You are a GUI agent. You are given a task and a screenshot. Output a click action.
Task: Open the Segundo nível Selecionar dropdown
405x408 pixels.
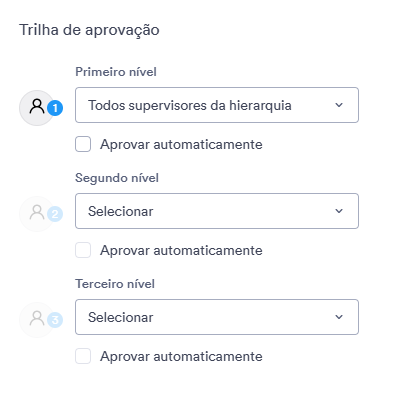point(217,211)
